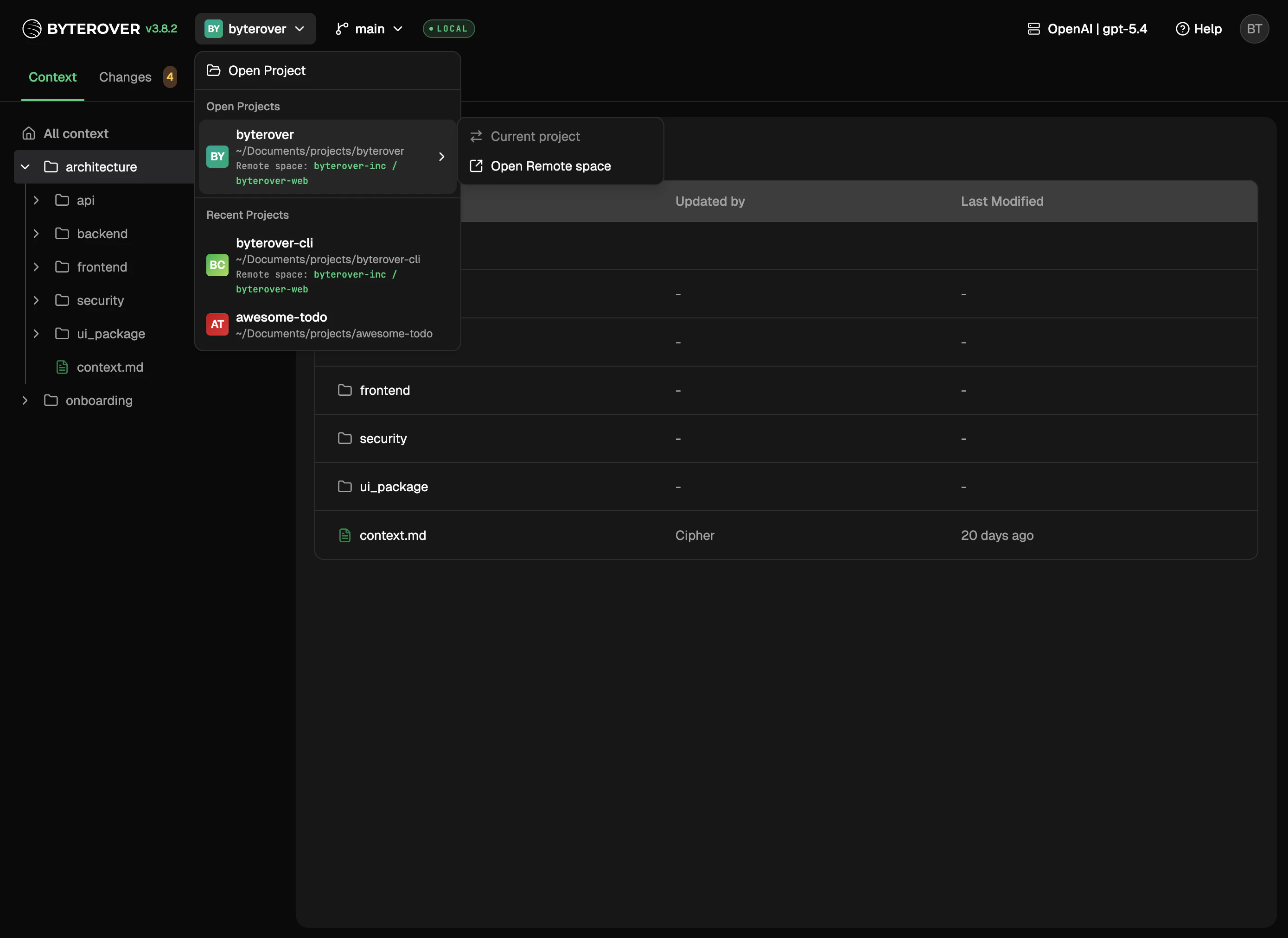Select the Context tab
This screenshot has height=938, width=1288.
52,76
